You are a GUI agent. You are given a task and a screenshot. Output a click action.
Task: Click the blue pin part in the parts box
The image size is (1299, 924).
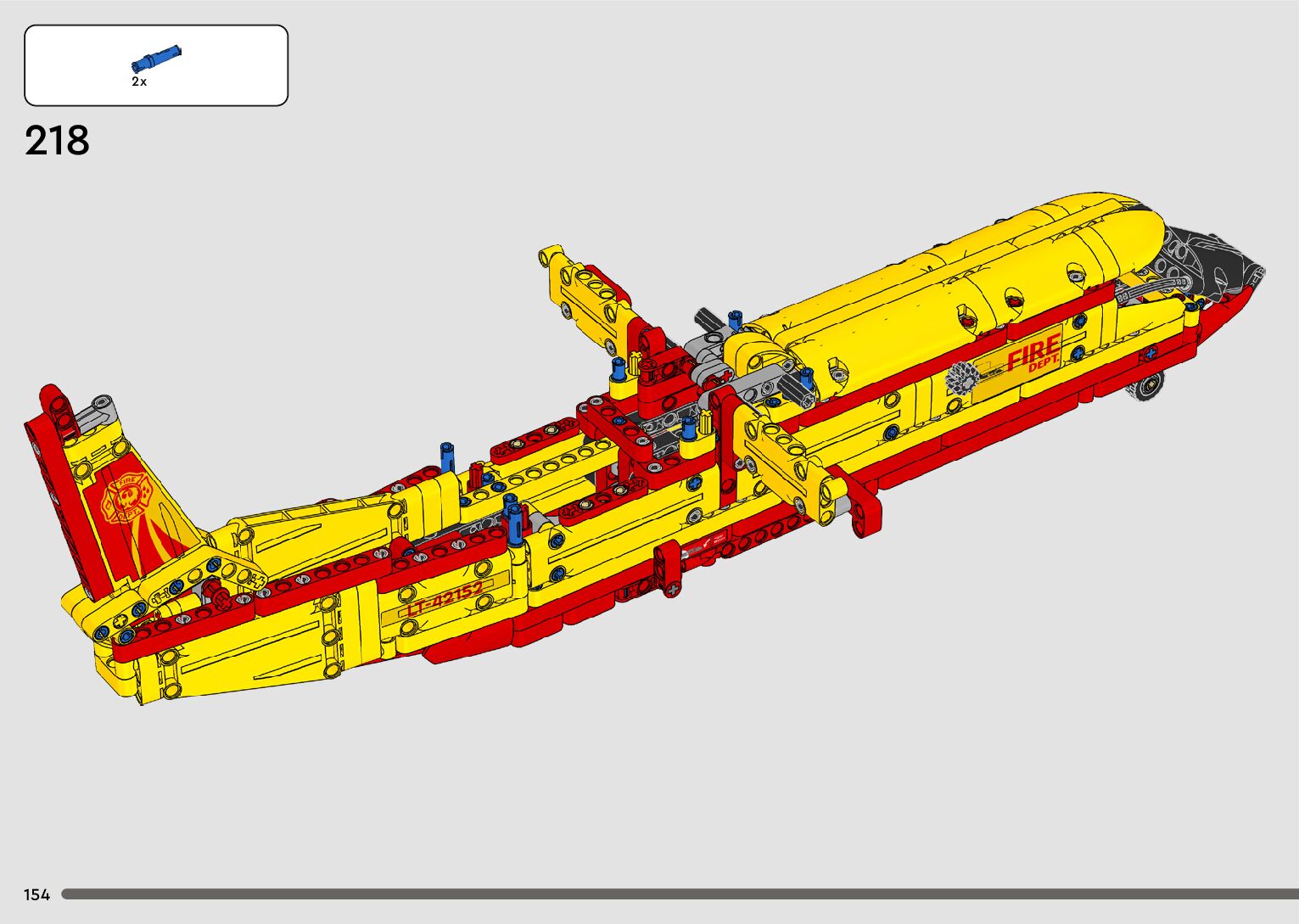pyautogui.click(x=156, y=58)
